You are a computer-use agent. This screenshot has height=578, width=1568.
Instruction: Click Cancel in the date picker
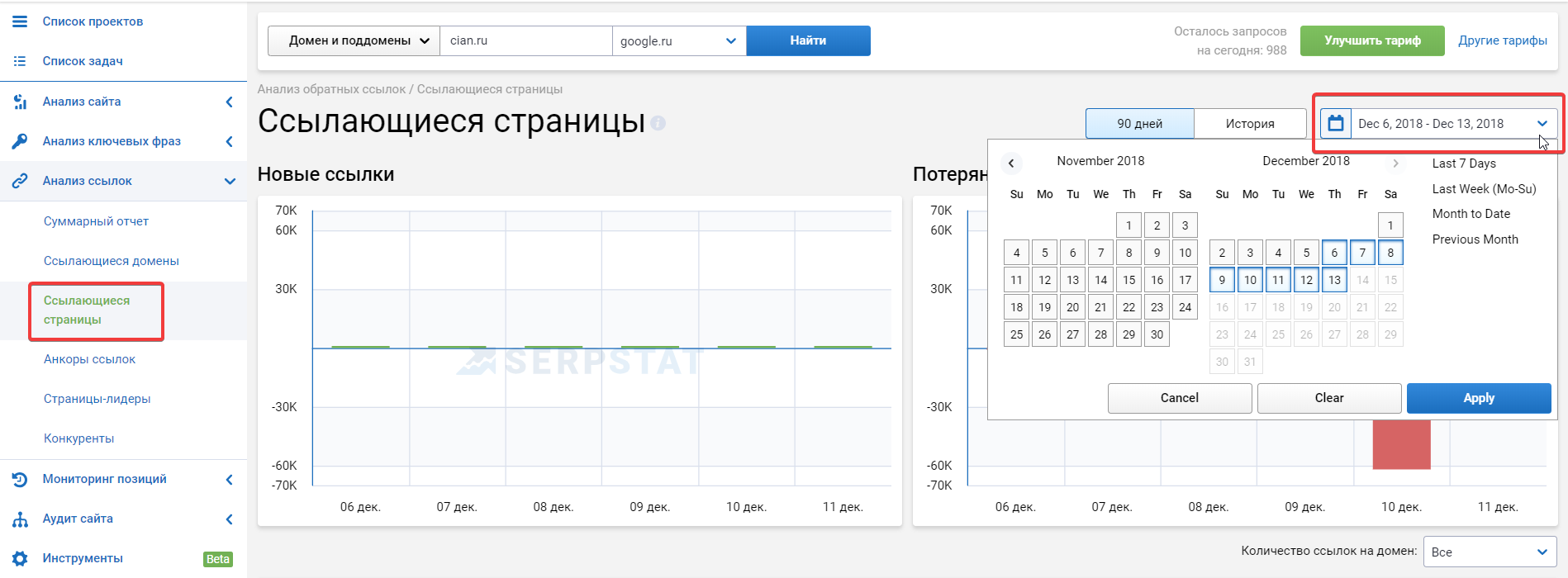(1180, 398)
